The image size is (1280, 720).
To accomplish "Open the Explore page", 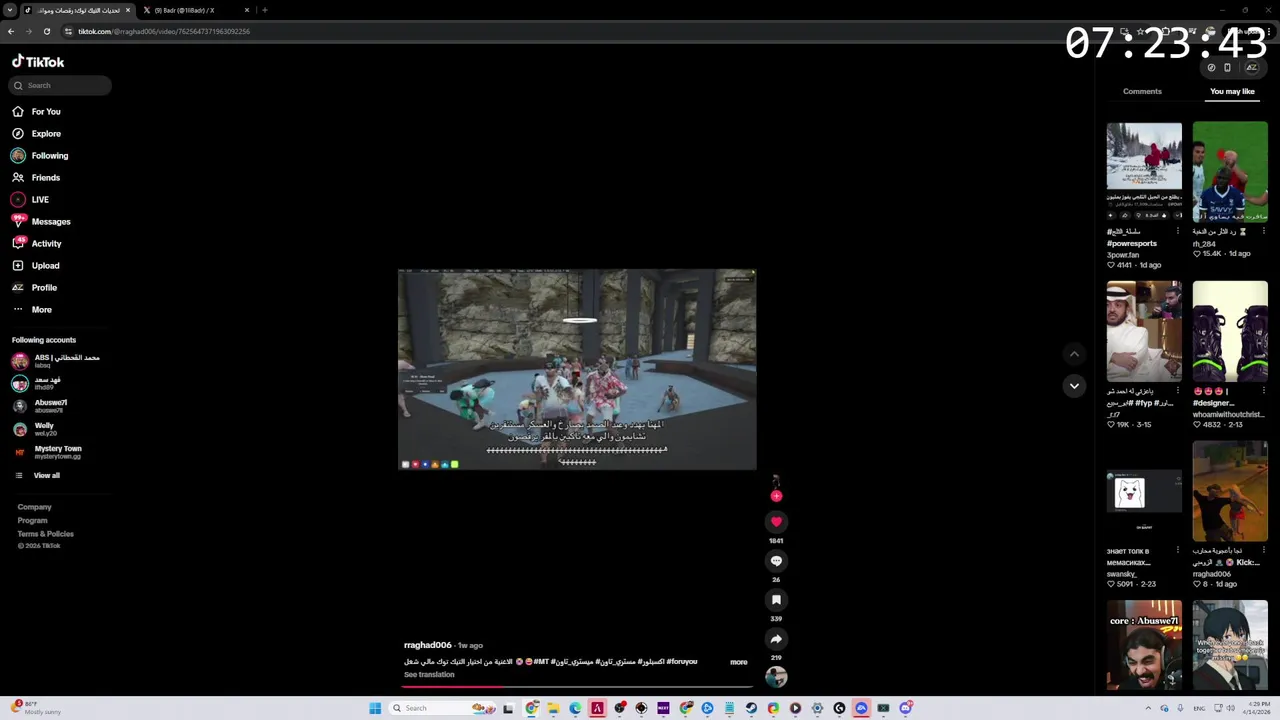I will 37,133.
